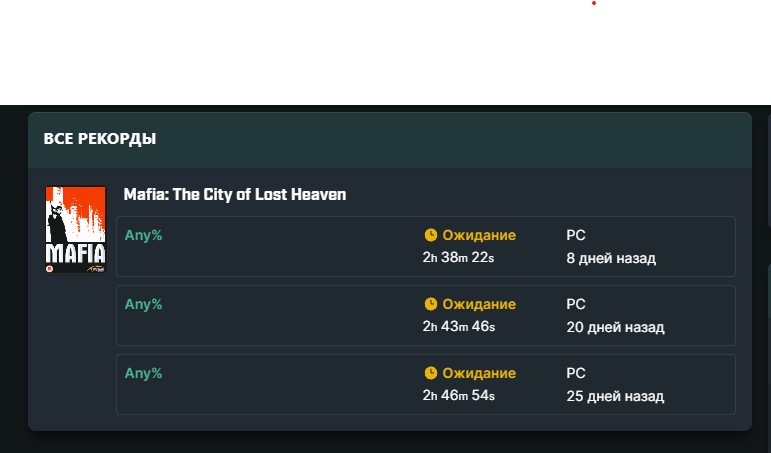Click the '20 дней назад' date label
771x453 pixels.
[x=615, y=327]
